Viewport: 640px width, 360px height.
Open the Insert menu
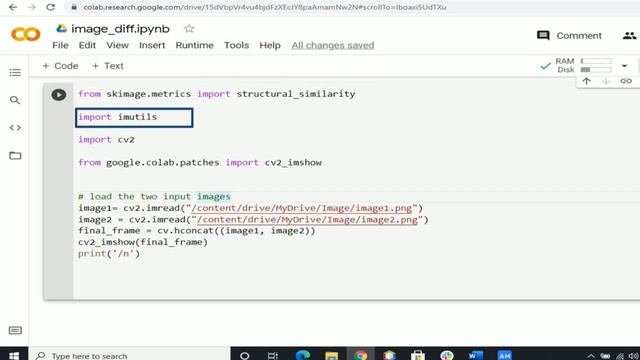(152, 45)
